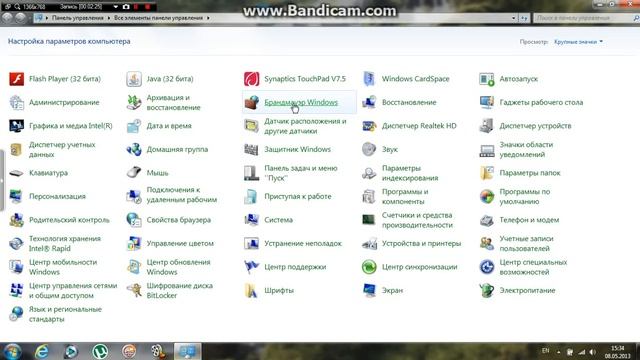Open the Дата и время icon
Image resolution: width=640 pixels, height=360 pixels.
click(x=134, y=126)
